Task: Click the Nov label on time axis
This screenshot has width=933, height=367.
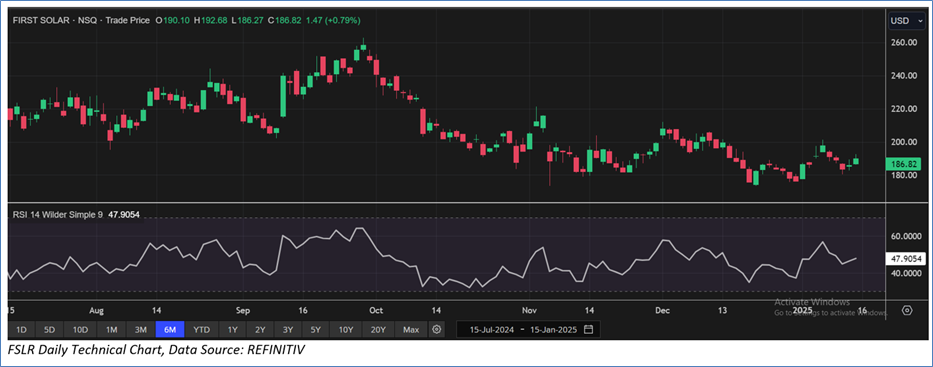Action: (529, 310)
